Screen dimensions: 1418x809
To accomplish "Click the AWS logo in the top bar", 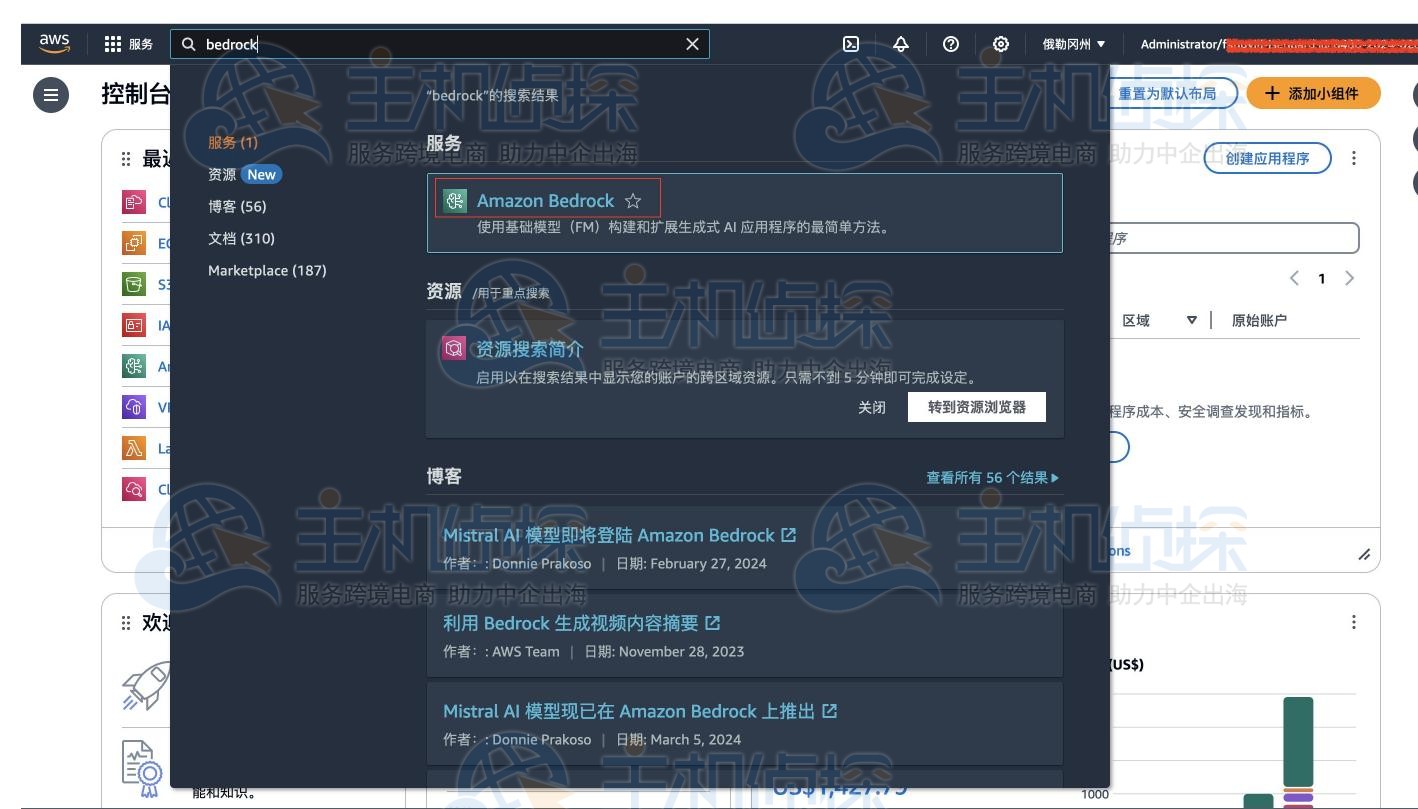I will coord(55,42).
